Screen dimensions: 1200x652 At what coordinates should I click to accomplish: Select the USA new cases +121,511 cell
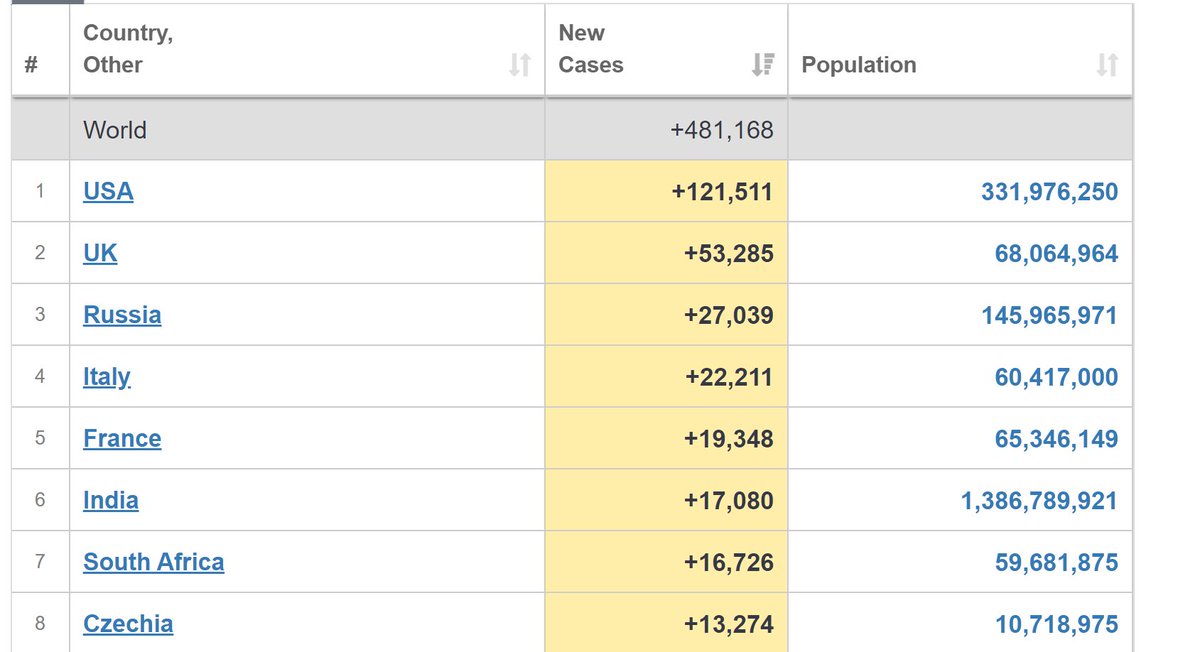pyautogui.click(x=666, y=191)
